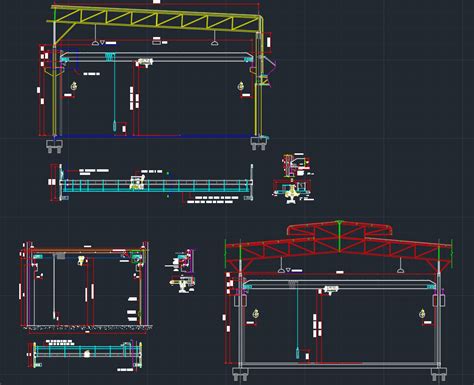Image resolution: width=474 pixels, height=385 pixels.
Task: Select the cyan hoist cable in the yellow-truss section
Action: [x=114, y=92]
